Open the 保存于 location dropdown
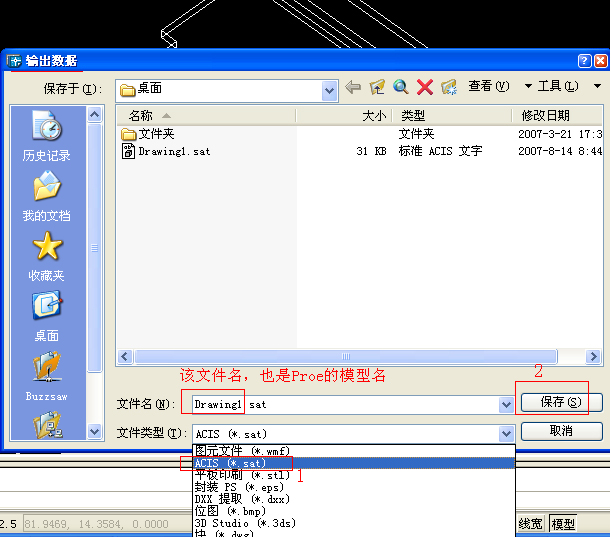The height and width of the screenshot is (537, 611). coord(329,91)
